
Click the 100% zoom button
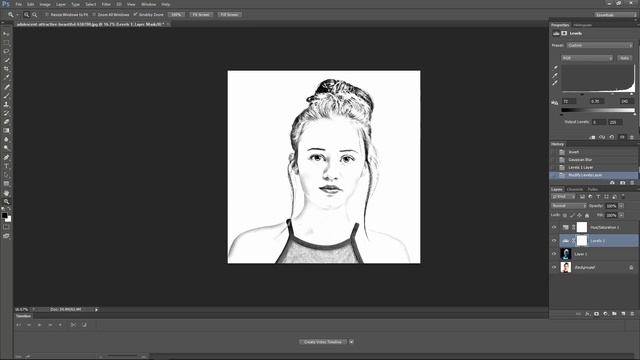coord(176,15)
